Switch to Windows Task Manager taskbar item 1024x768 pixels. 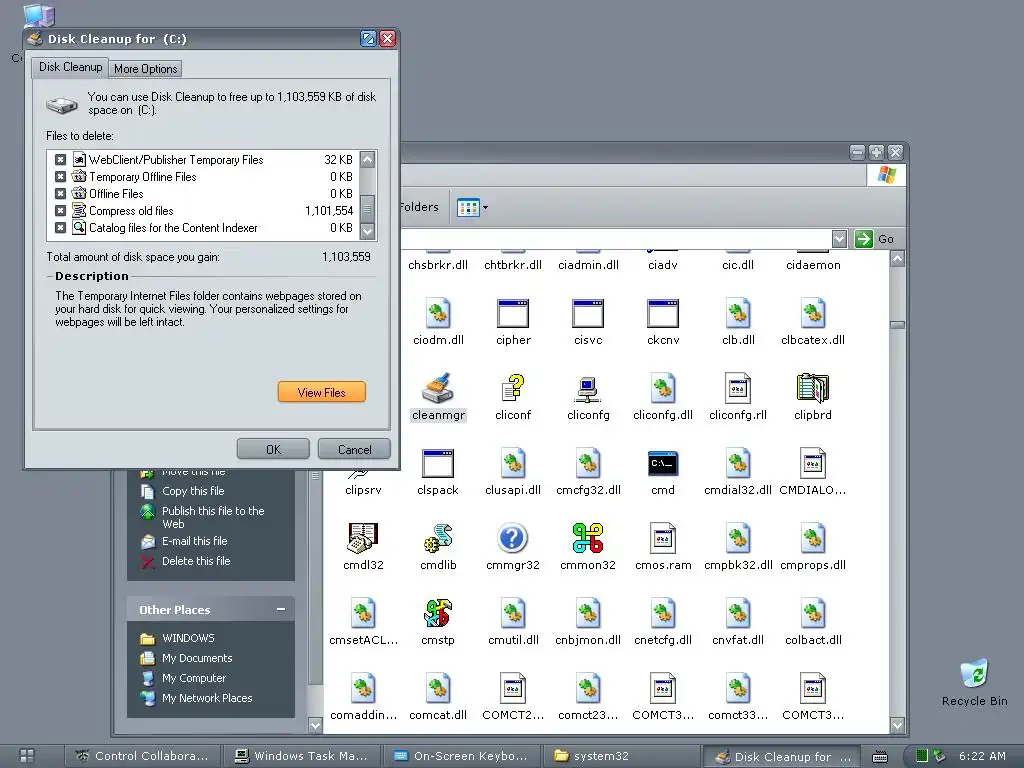302,756
